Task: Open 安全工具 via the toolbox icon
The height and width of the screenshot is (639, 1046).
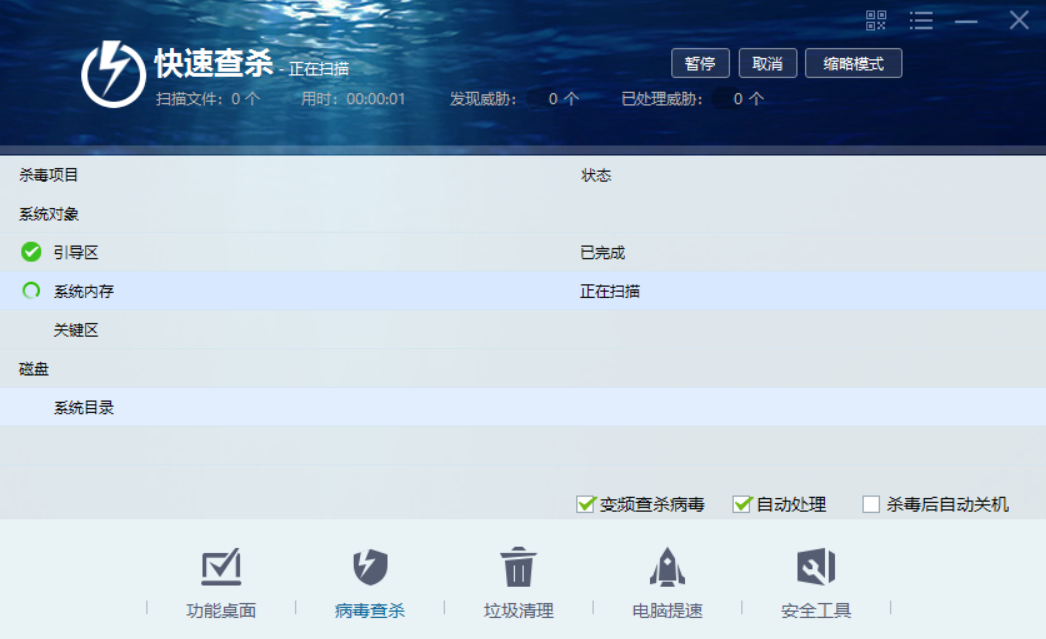Action: tap(818, 566)
